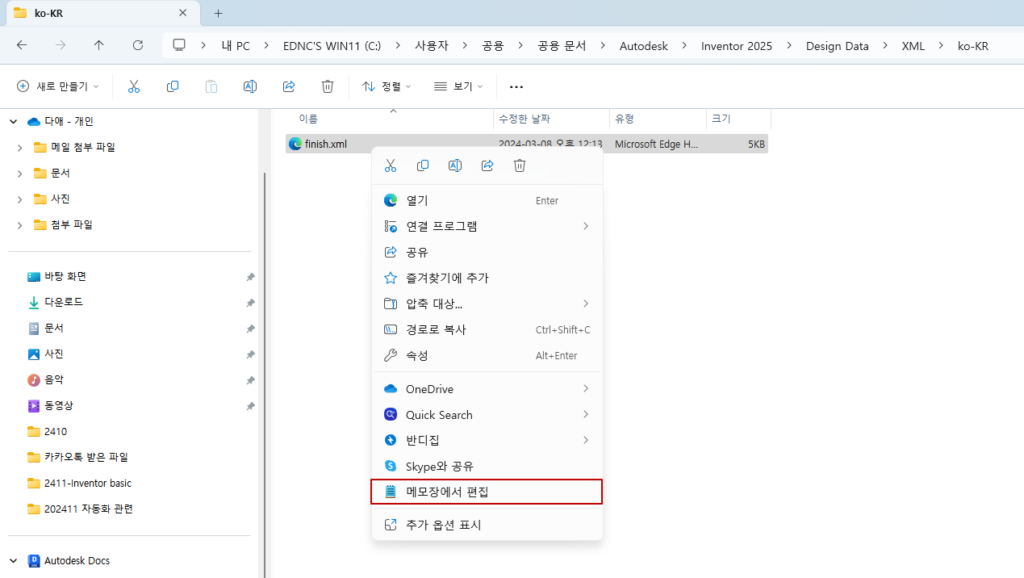Click the Delete trash icon in toolbar

[x=327, y=86]
